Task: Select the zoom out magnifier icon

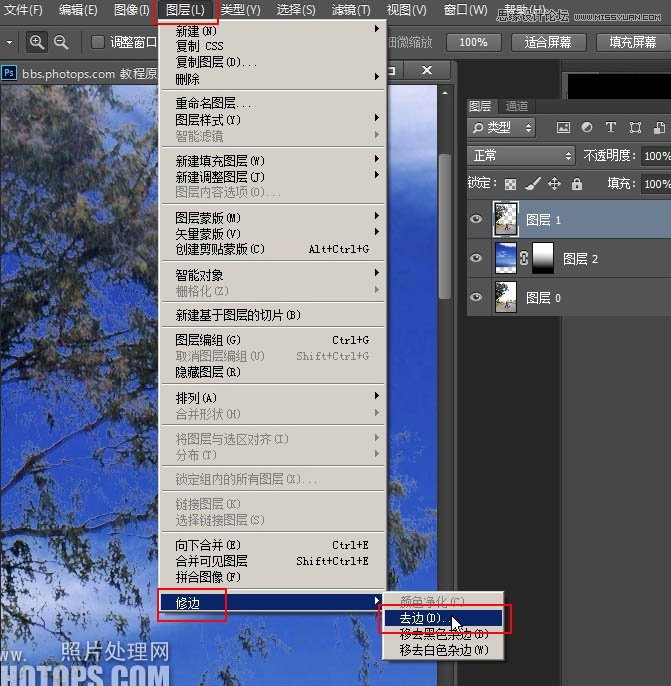Action: (61, 42)
